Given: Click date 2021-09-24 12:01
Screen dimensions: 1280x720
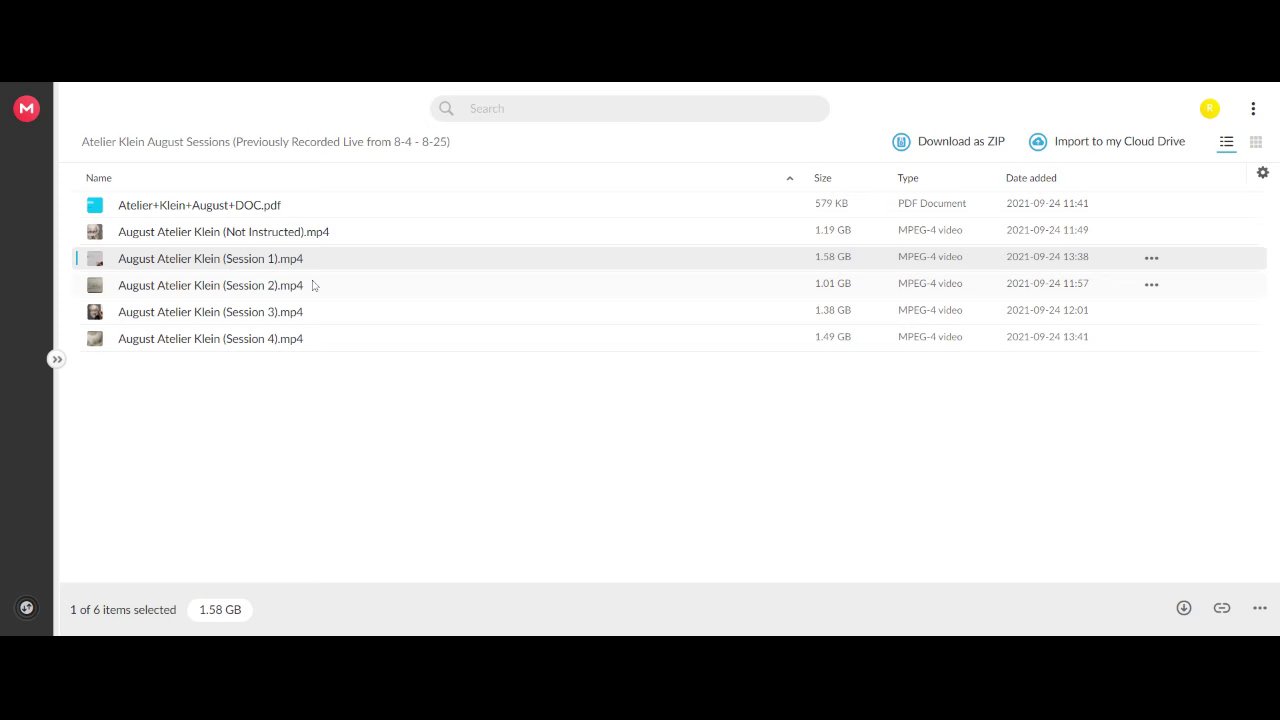Looking at the screenshot, I should tap(1047, 310).
